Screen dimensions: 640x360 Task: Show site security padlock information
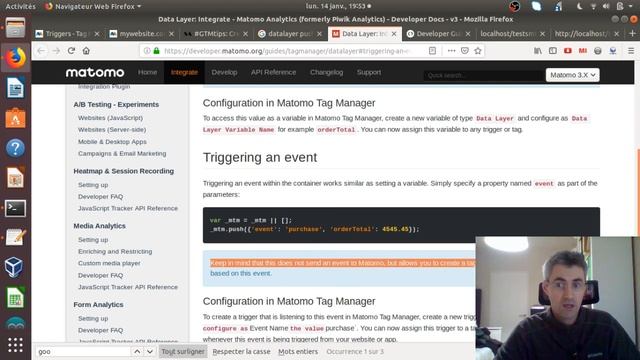point(156,51)
